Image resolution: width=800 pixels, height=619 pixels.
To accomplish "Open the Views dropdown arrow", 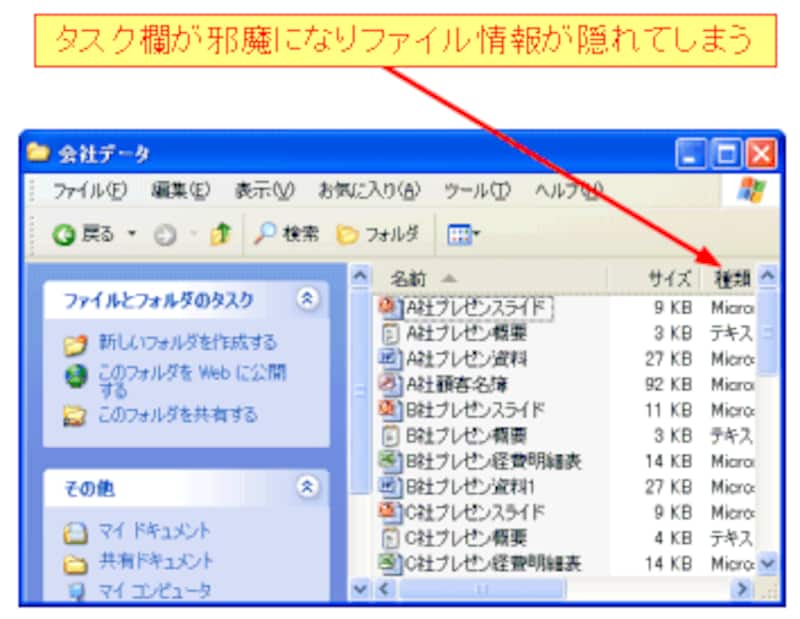I will point(477,234).
